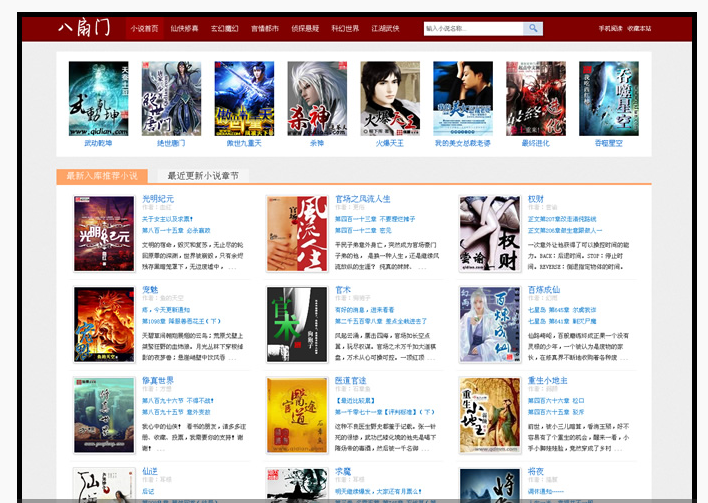708x503 pixels.
Task: Open the 修真世界 cover
Action: (x=104, y=415)
